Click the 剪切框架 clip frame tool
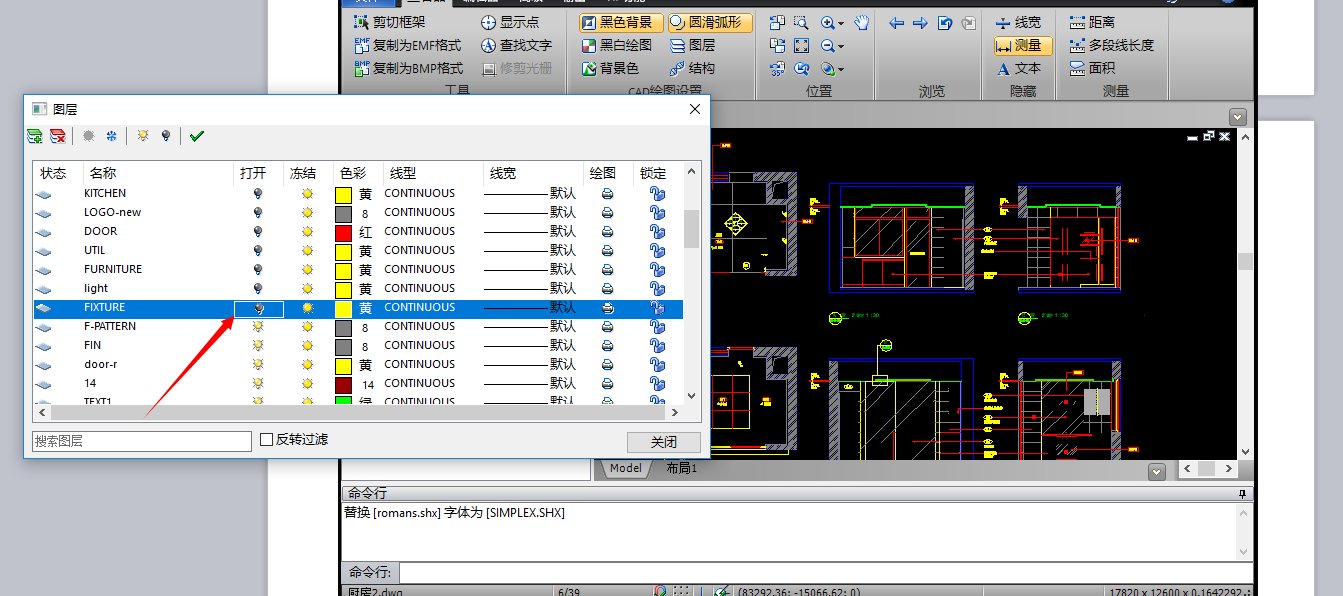The image size is (1343, 596). click(x=390, y=22)
